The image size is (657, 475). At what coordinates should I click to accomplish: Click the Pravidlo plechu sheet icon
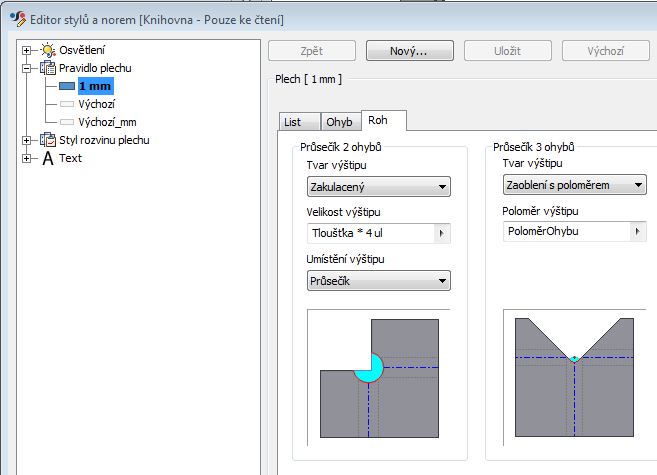[x=47, y=68]
